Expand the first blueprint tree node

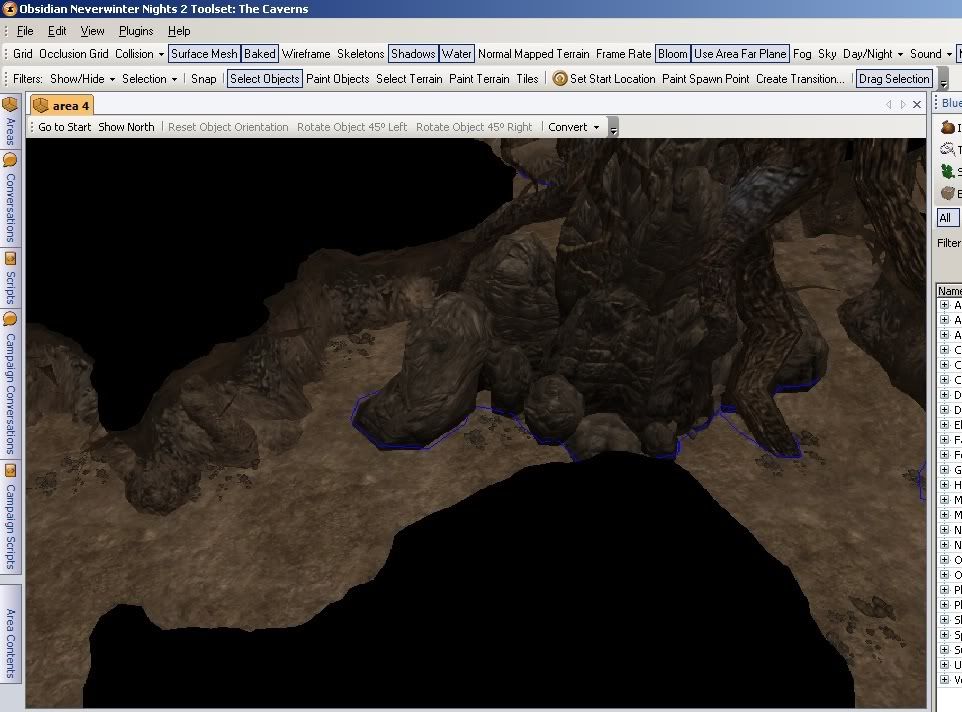click(944, 305)
